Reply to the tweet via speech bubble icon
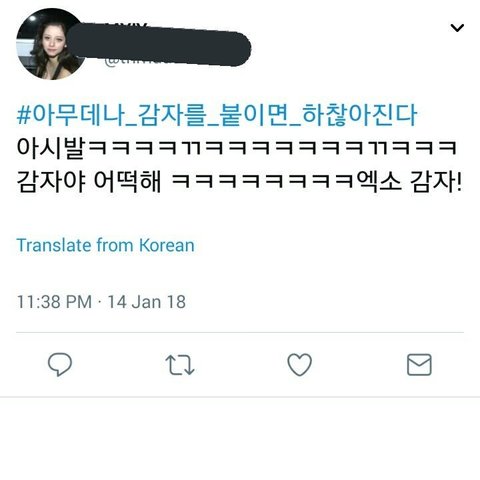 (60, 364)
